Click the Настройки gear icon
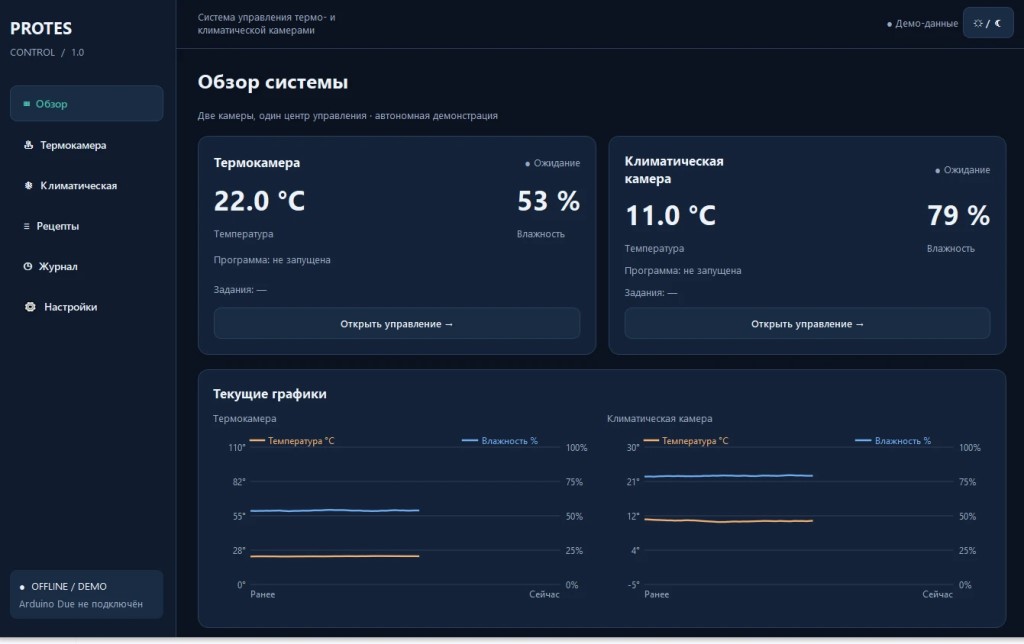Screen dimensions: 1024x644 tap(30, 307)
